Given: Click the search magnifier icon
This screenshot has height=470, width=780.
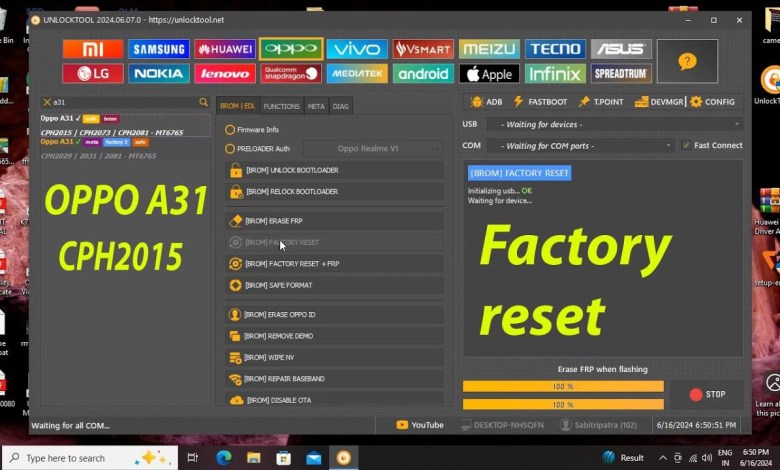Looking at the screenshot, I should coord(203,102).
